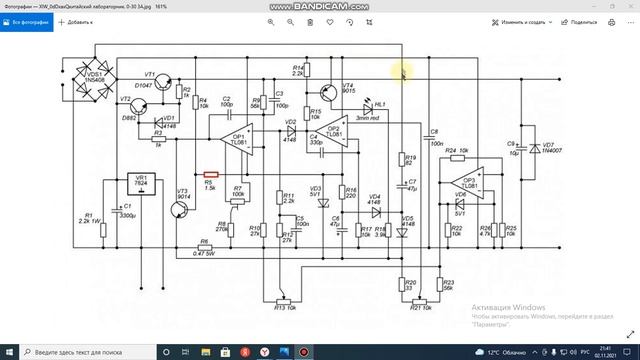Open the three-dot more options menu
This screenshot has height=360, width=640.
[x=631, y=22]
